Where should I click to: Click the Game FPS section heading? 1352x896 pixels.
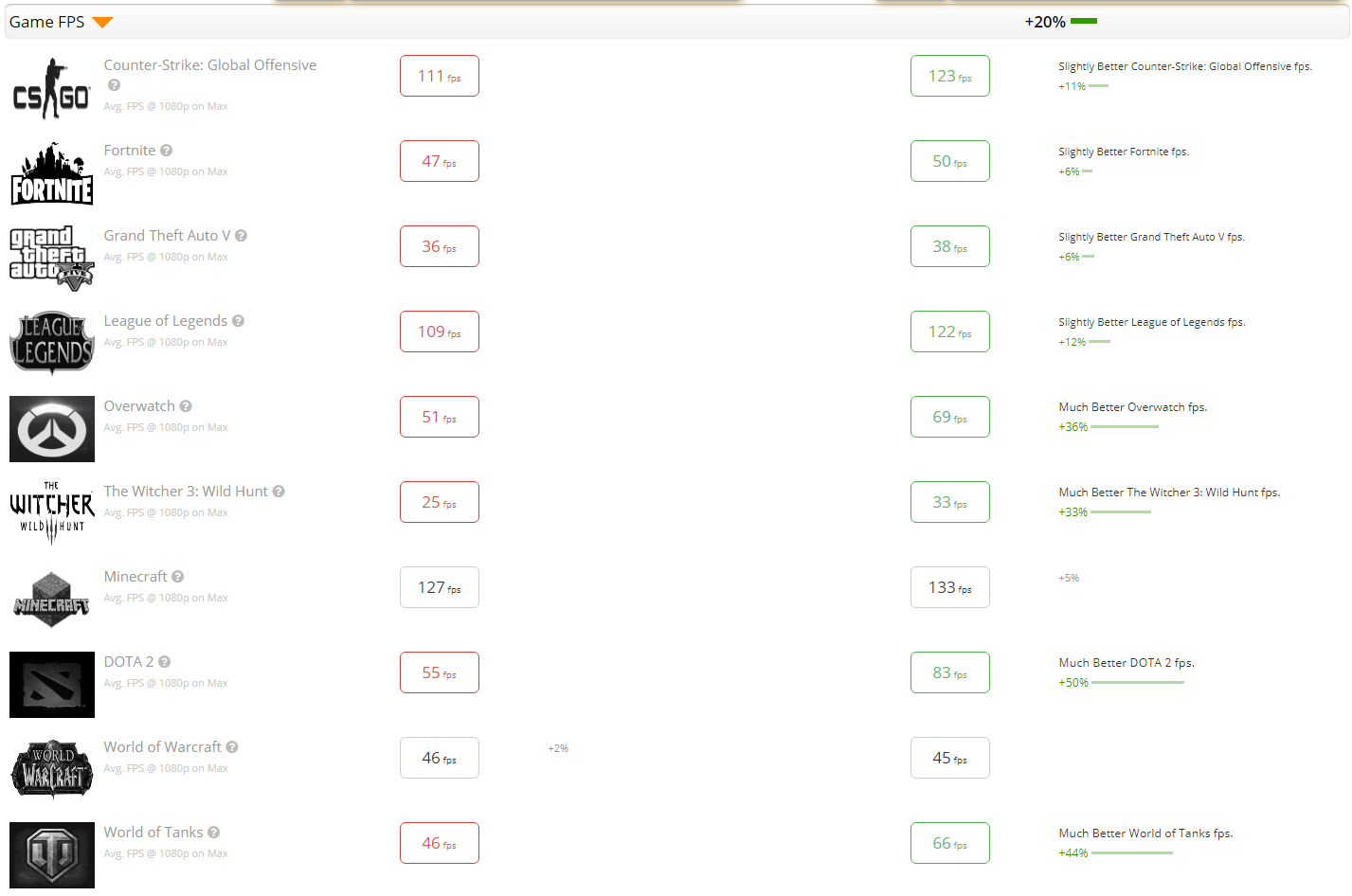click(47, 22)
